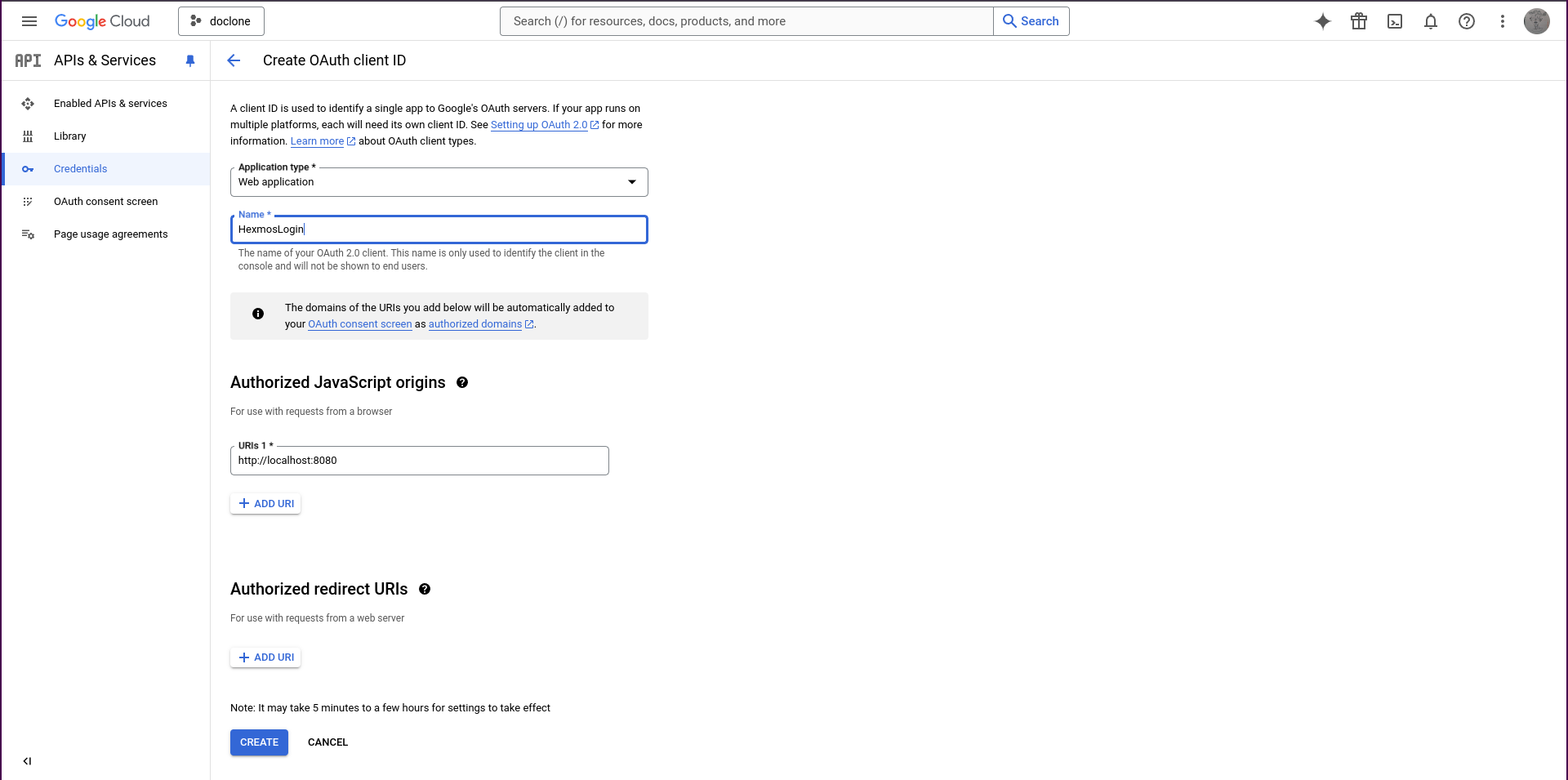Viewport: 1568px width, 780px height.
Task: Show help for Authorized redirect URIs
Action: coord(425,589)
